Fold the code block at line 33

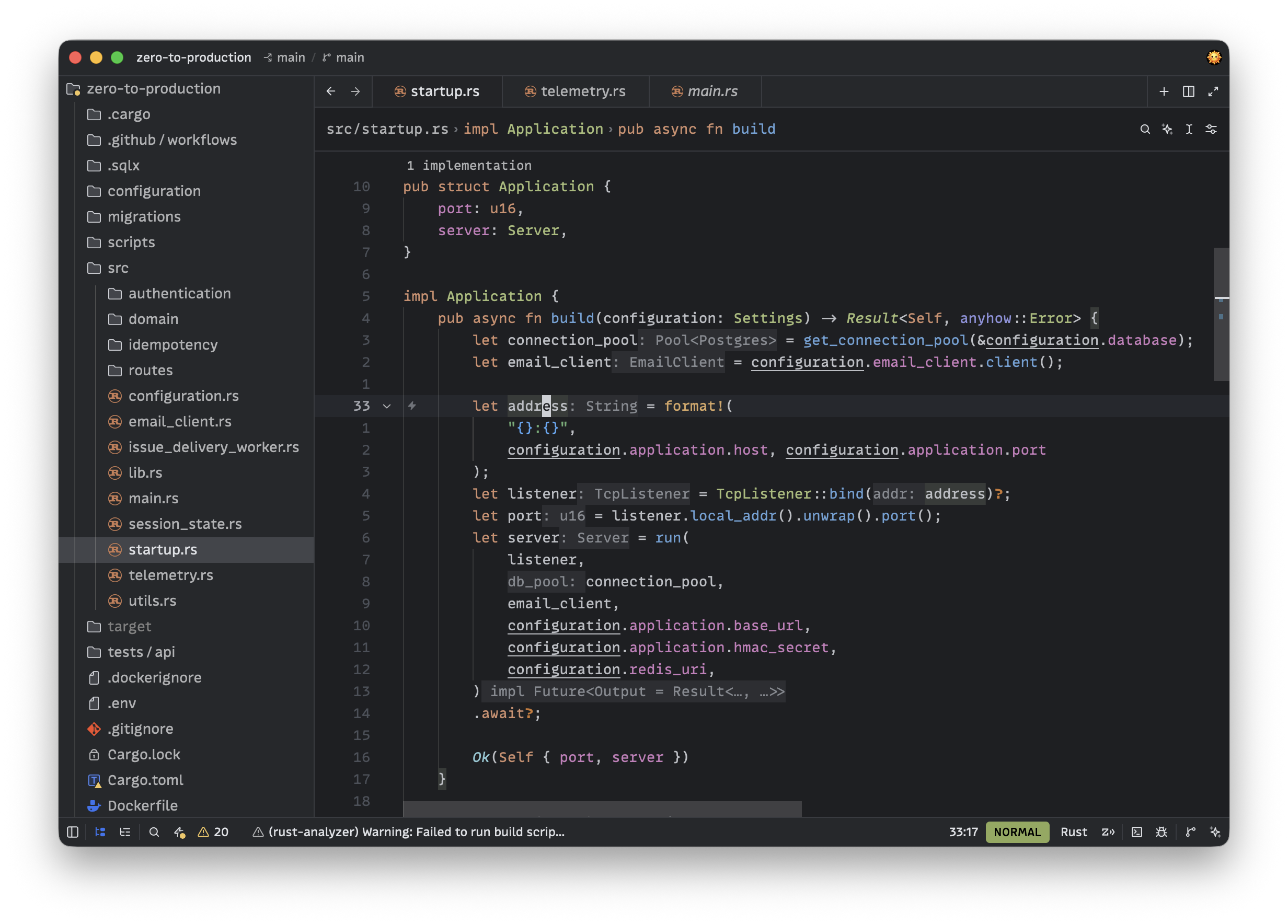pos(387,406)
